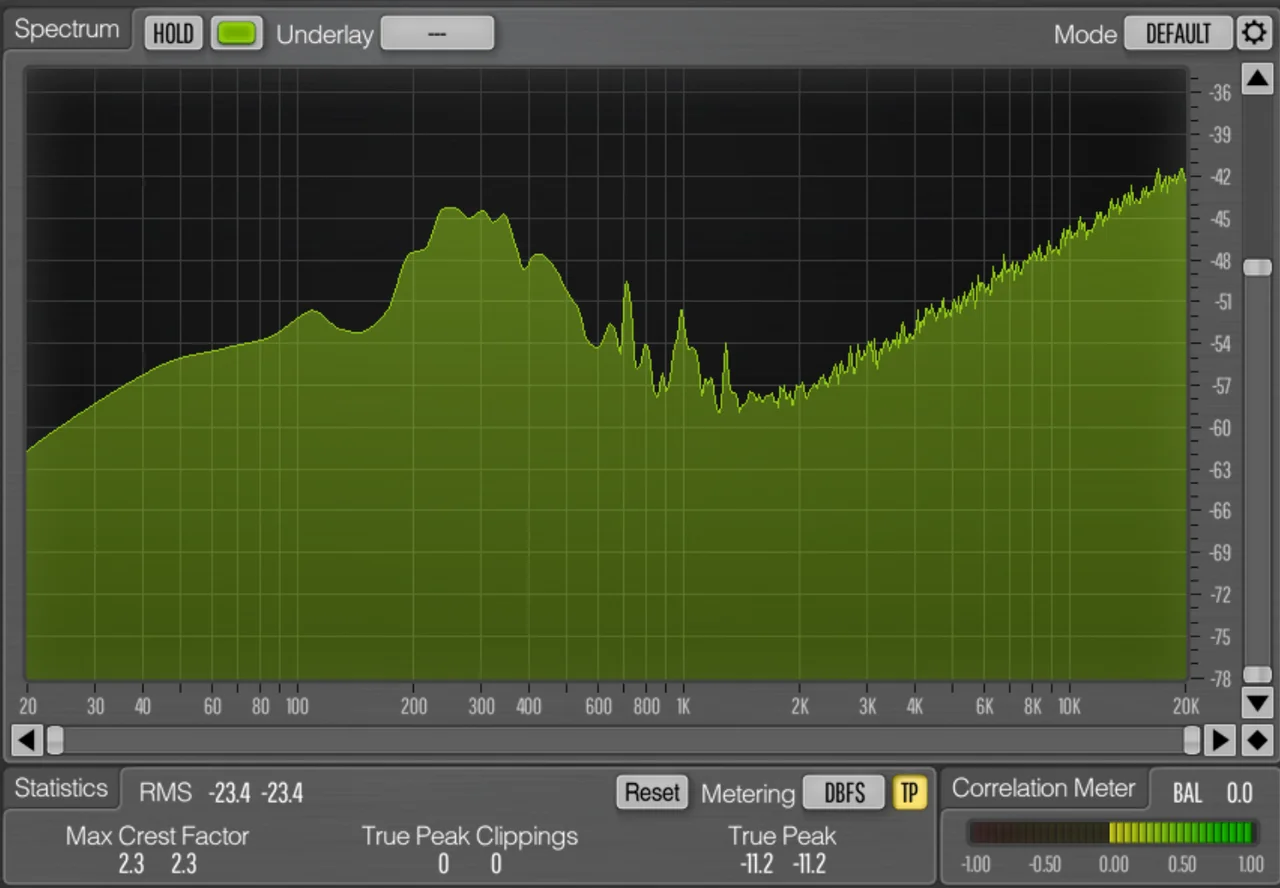Click the diamond zoom reset icon

click(x=1257, y=741)
